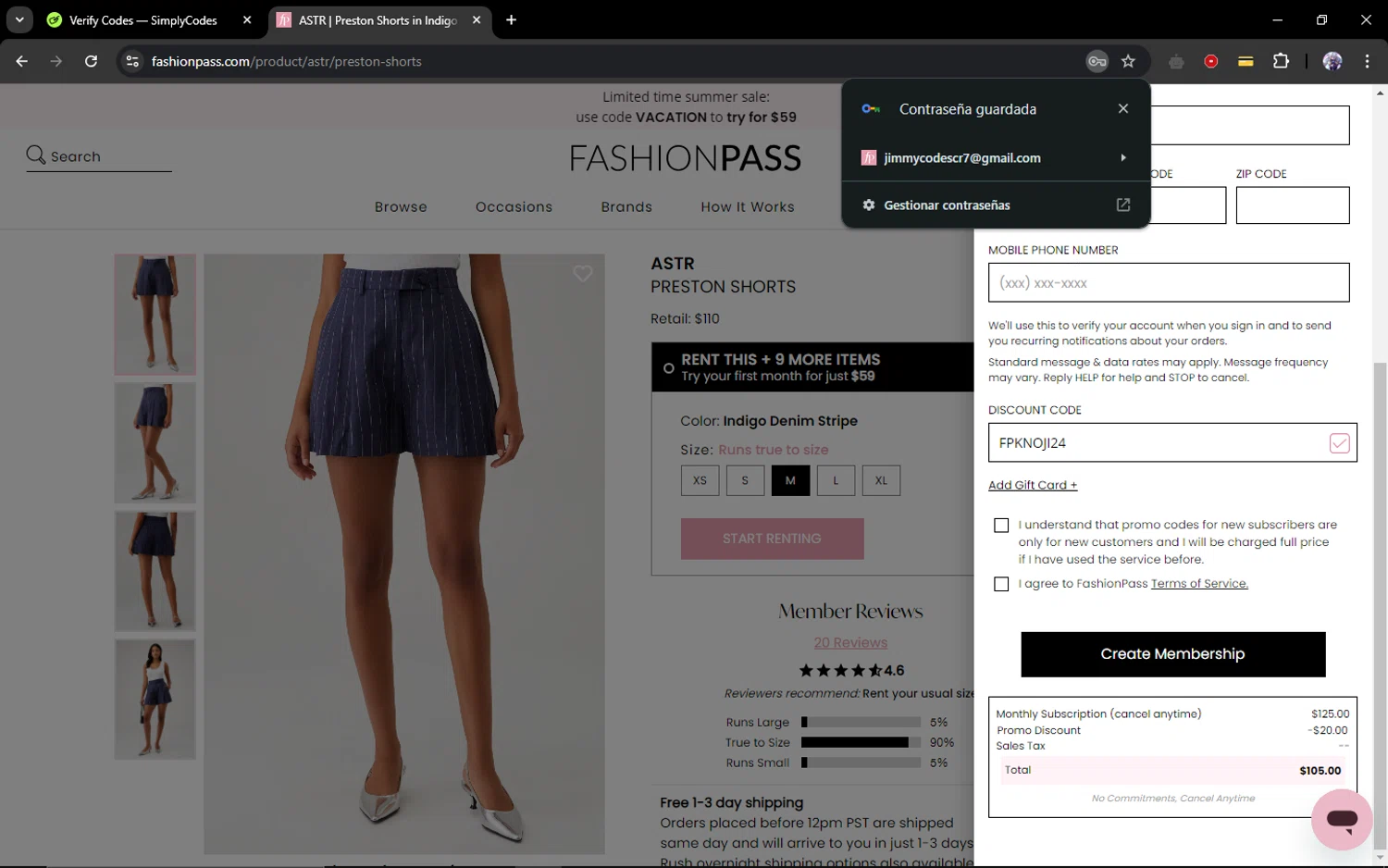This screenshot has height=868, width=1388.
Task: Click the mobile phone number field
Action: pyautogui.click(x=1169, y=282)
